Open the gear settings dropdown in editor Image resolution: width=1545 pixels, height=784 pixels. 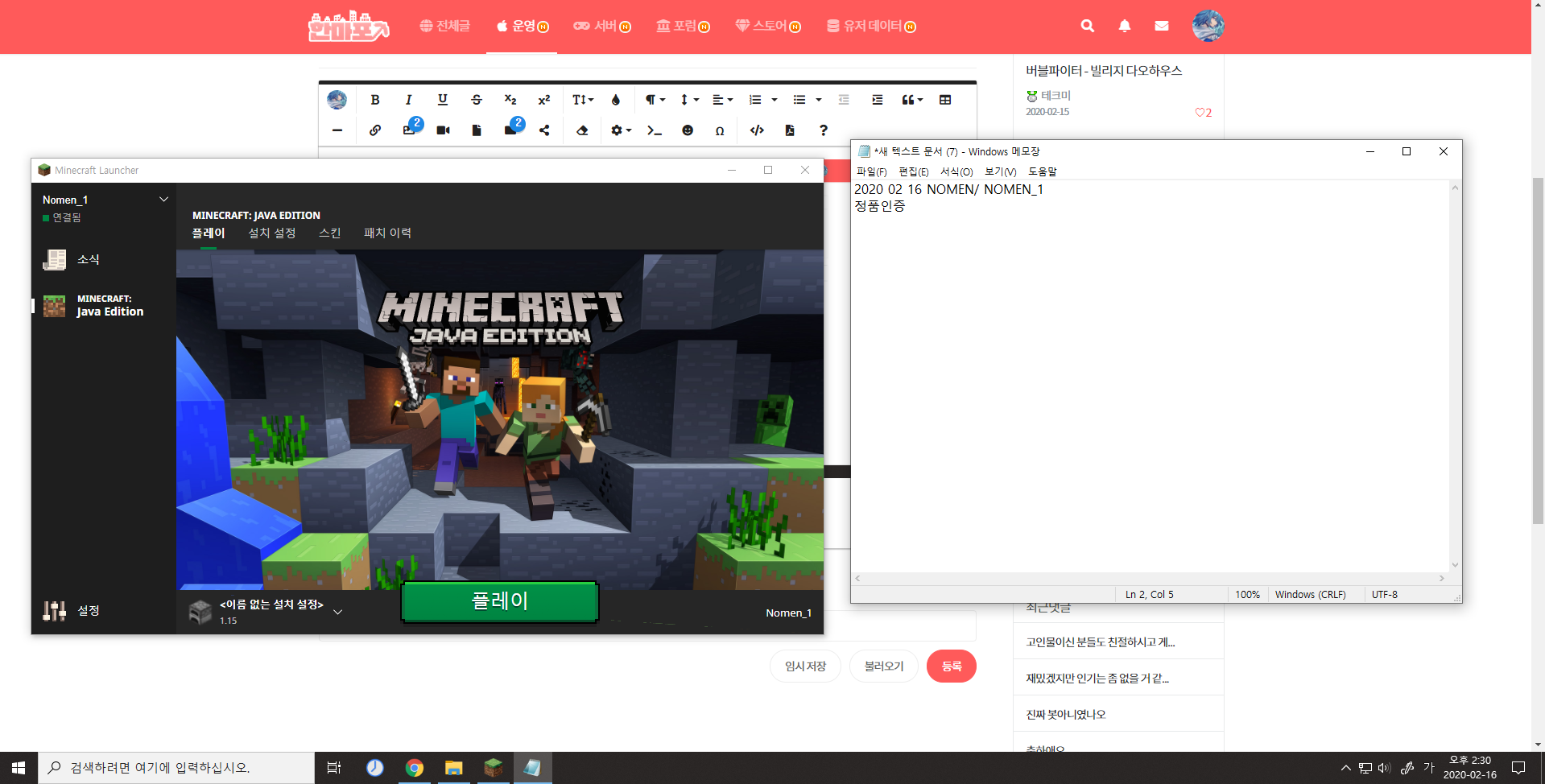621,130
